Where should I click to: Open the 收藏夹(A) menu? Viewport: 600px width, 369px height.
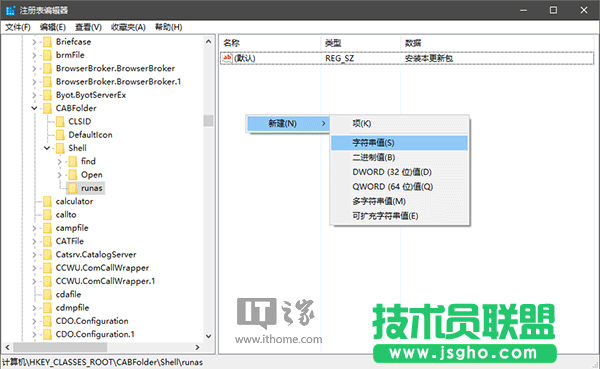pyautogui.click(x=128, y=27)
